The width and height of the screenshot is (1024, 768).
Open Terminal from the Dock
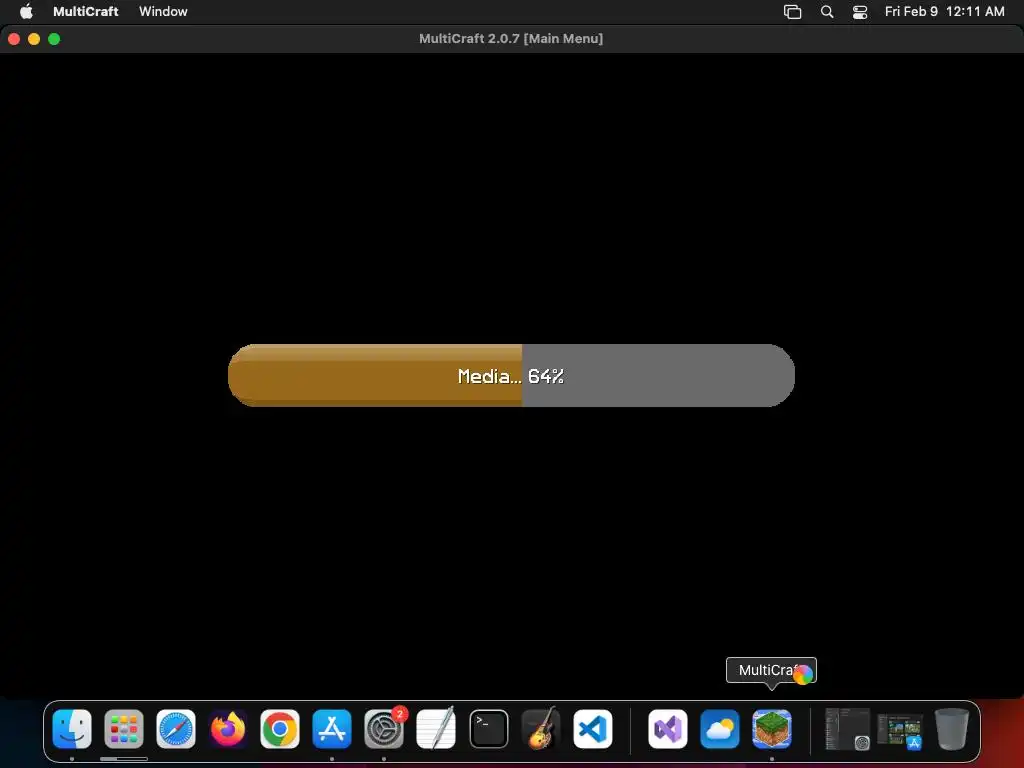click(x=488, y=729)
